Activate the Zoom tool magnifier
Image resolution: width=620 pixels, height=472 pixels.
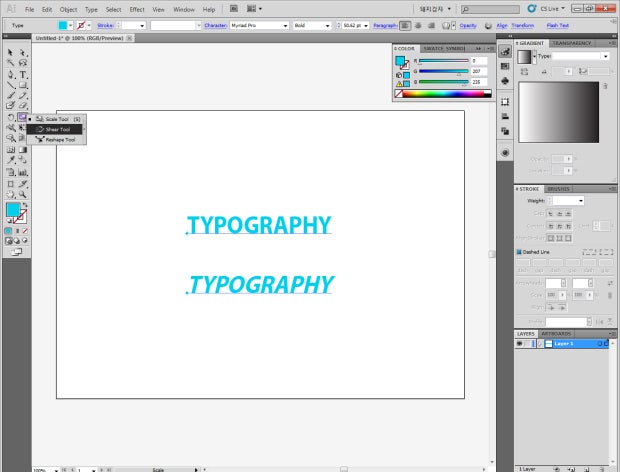click(23, 195)
